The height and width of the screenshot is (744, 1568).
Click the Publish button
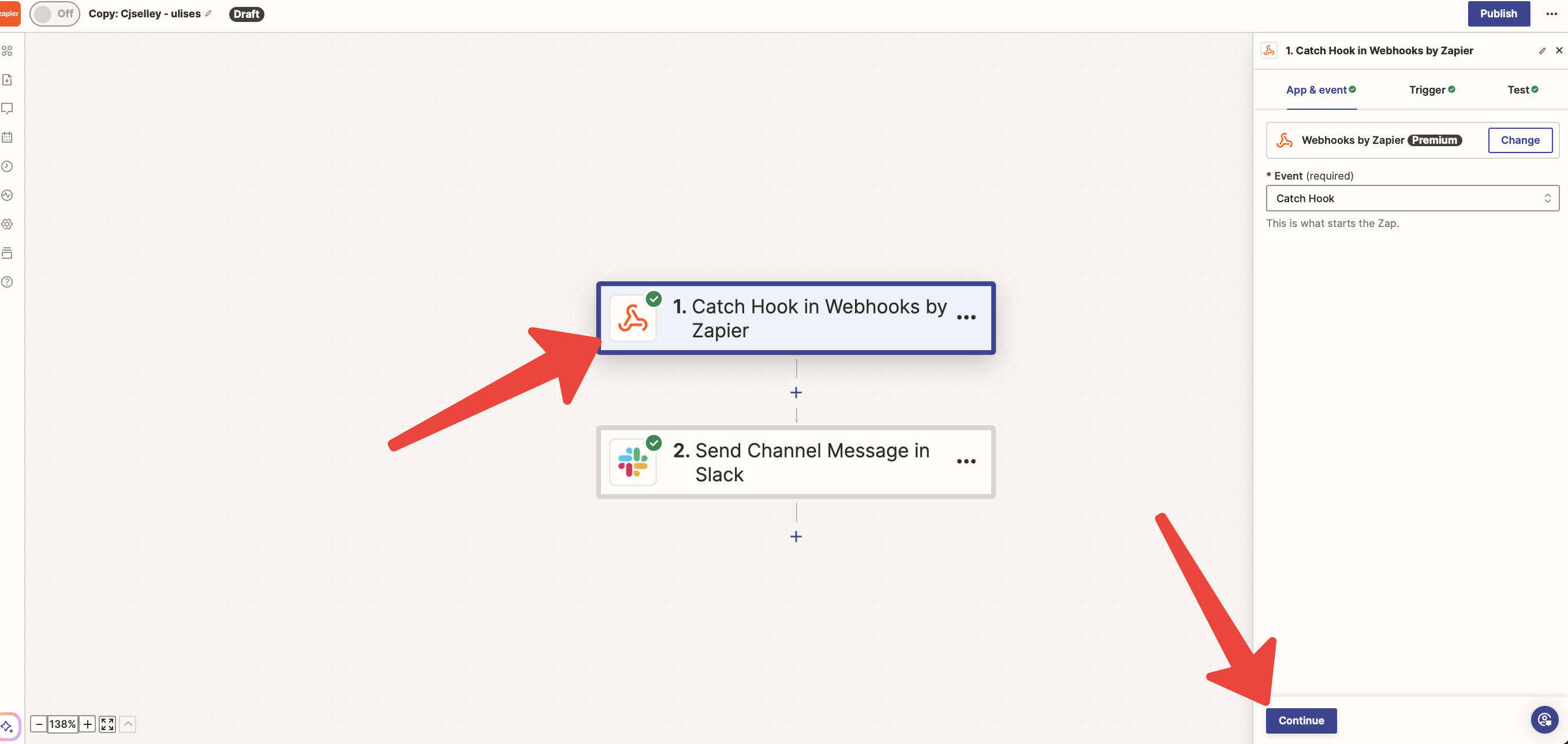click(1498, 13)
